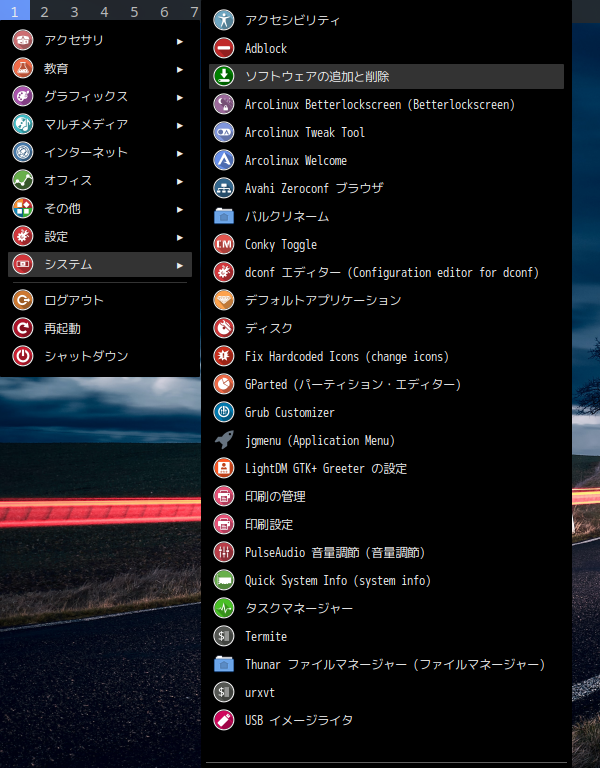600x768 pixels.
Task: Click the Avahi Zeroconf browser network icon
Action: click(224, 188)
